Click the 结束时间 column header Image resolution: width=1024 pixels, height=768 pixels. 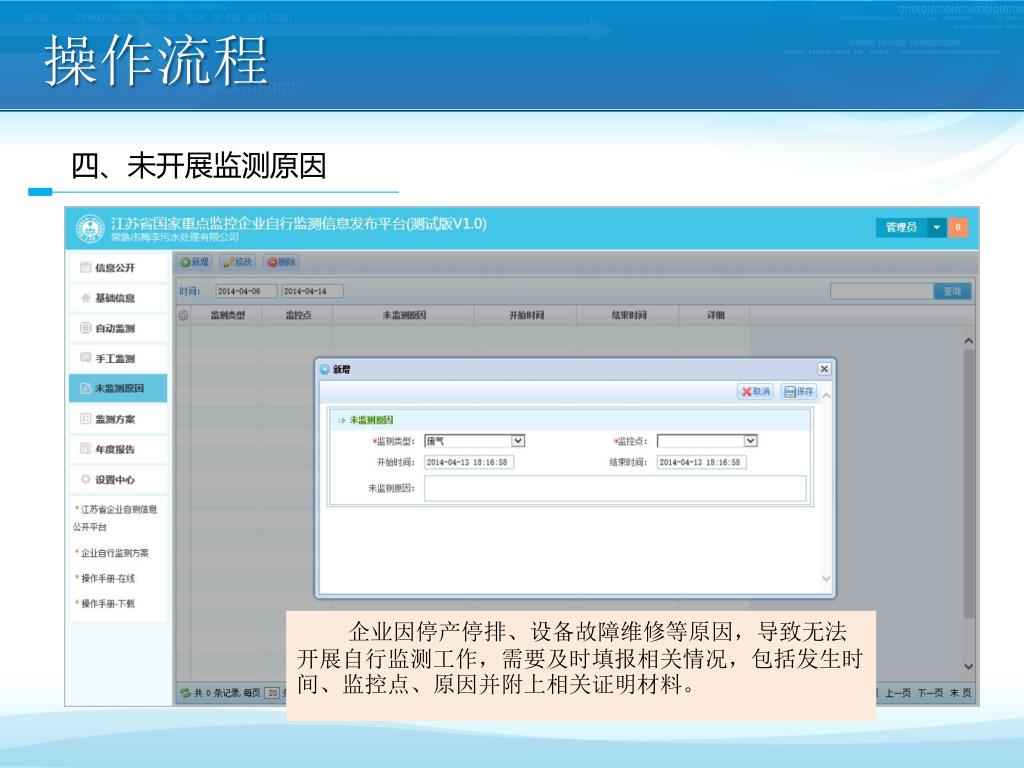coord(628,315)
